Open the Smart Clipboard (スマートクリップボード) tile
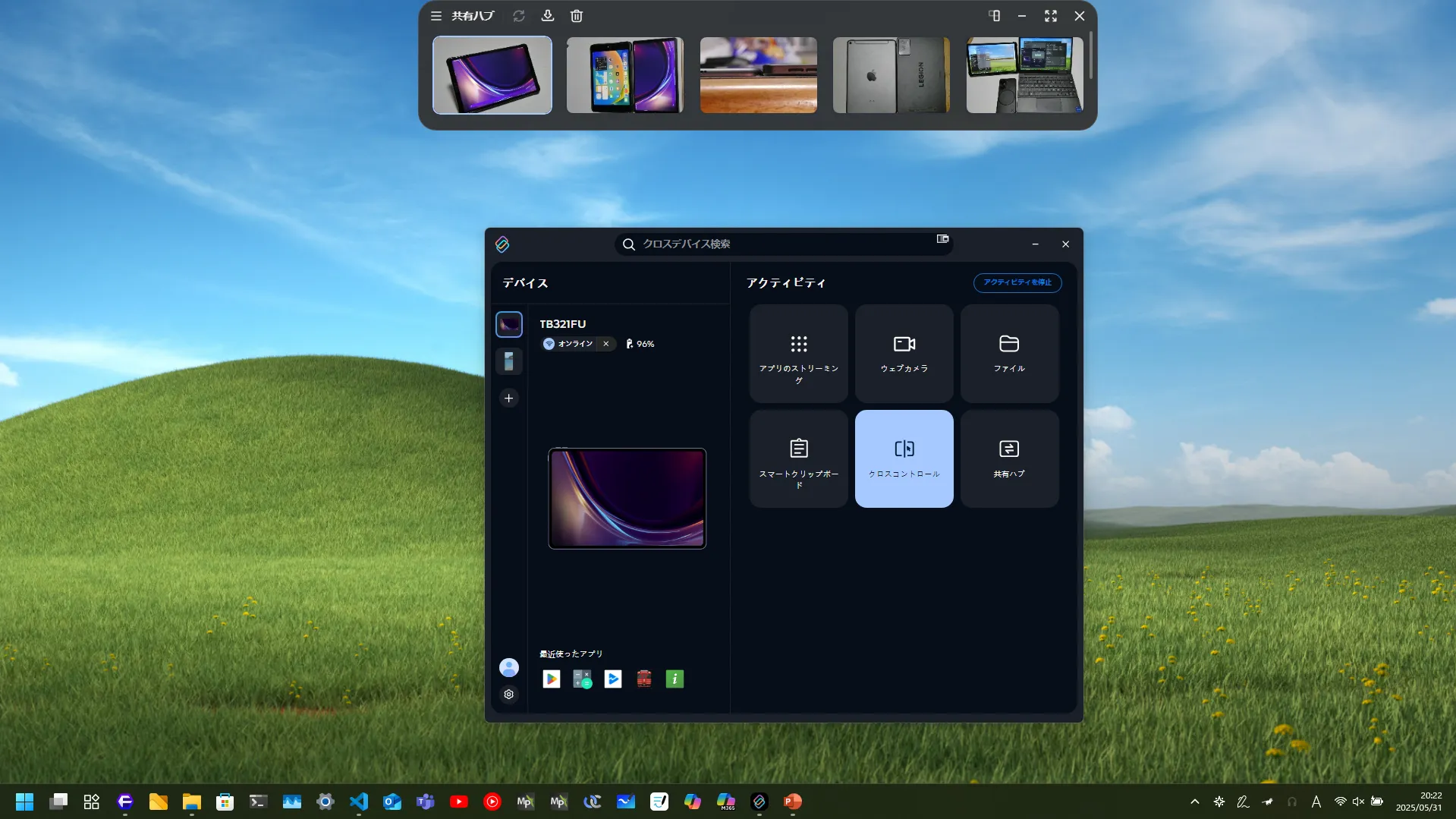Viewport: 1456px width, 819px height. 798,459
